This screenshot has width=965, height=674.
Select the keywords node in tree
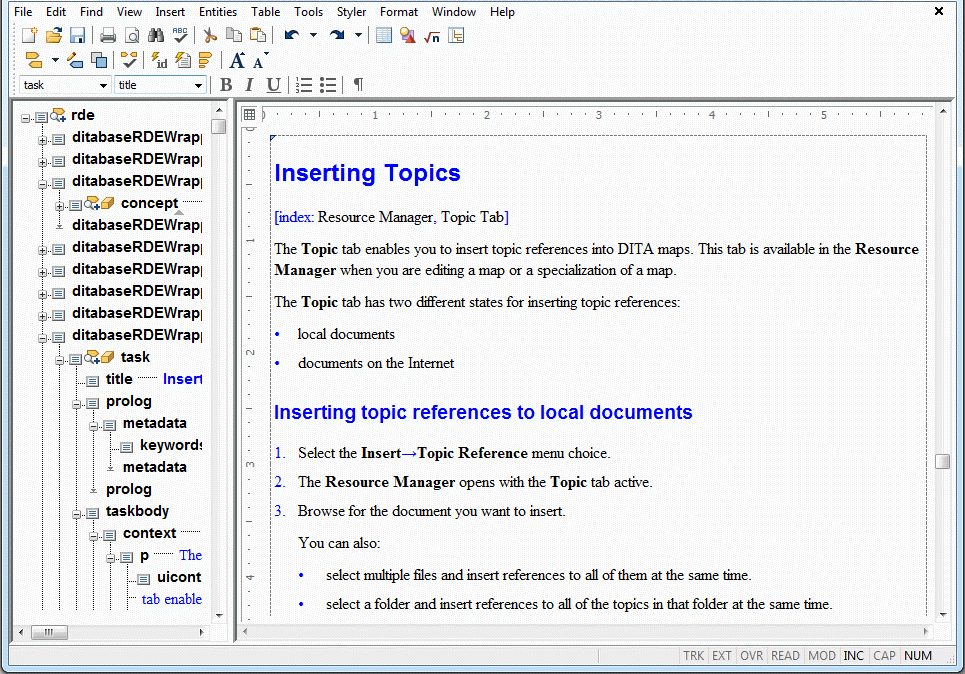(170, 445)
